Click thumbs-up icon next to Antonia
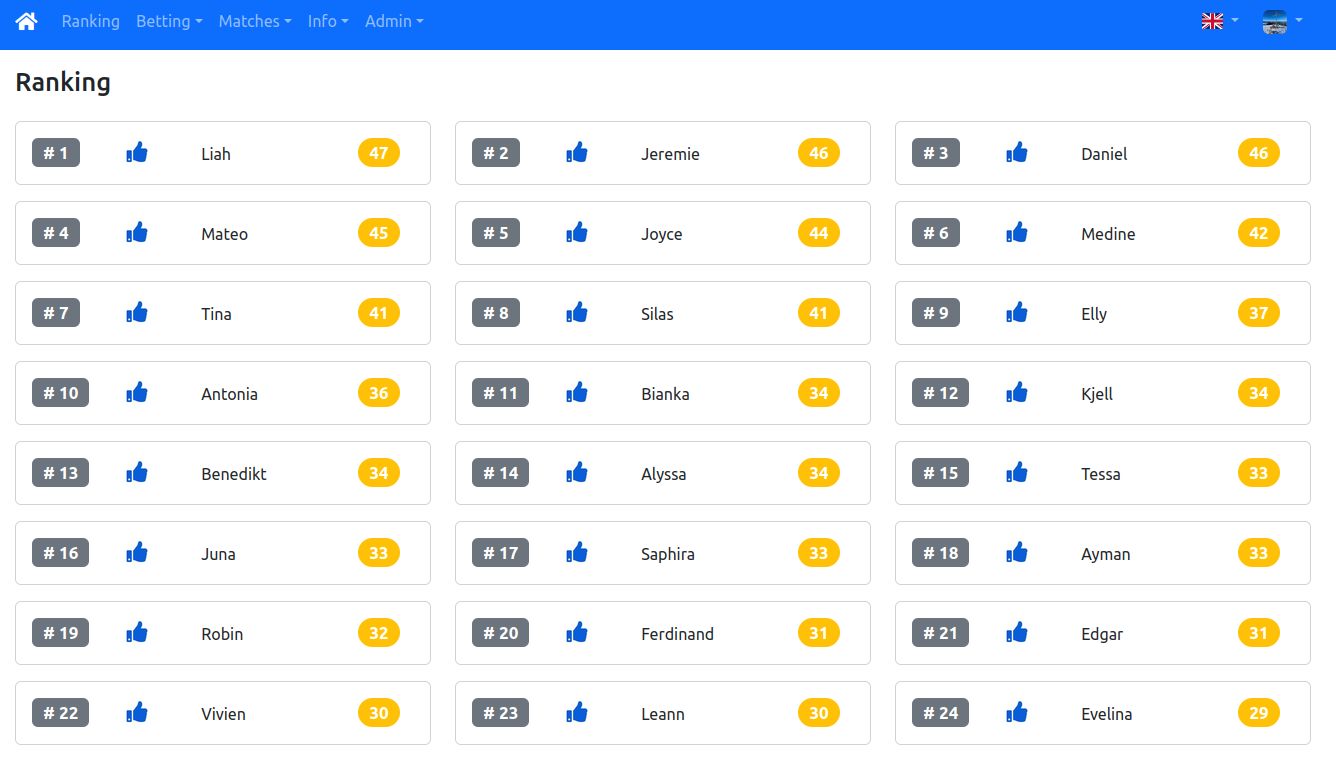The height and width of the screenshot is (759, 1336). (137, 393)
